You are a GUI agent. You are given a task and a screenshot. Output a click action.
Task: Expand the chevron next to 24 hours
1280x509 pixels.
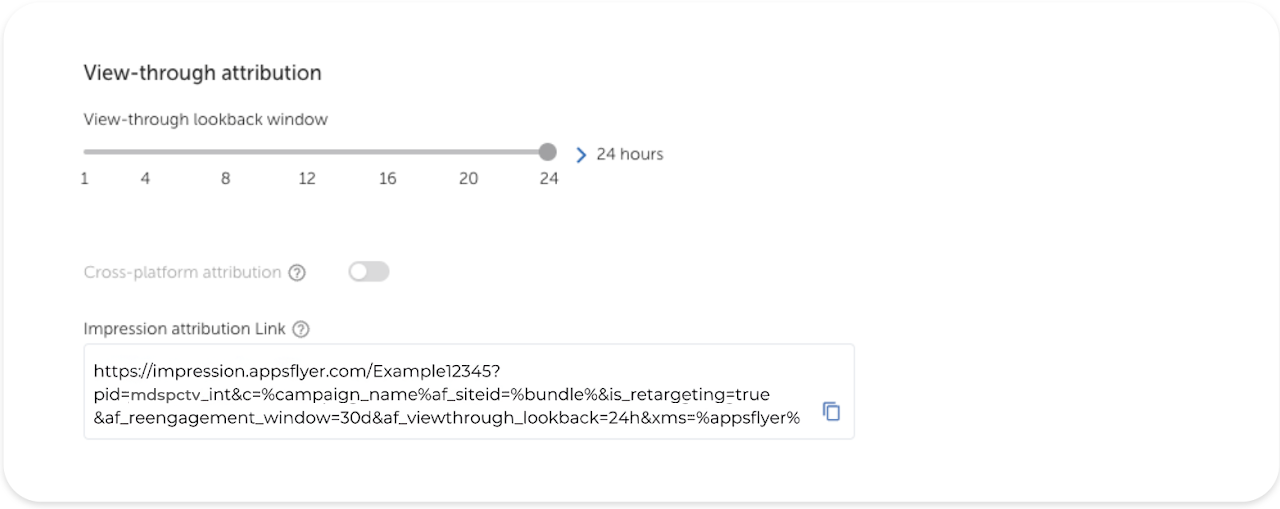pos(581,154)
